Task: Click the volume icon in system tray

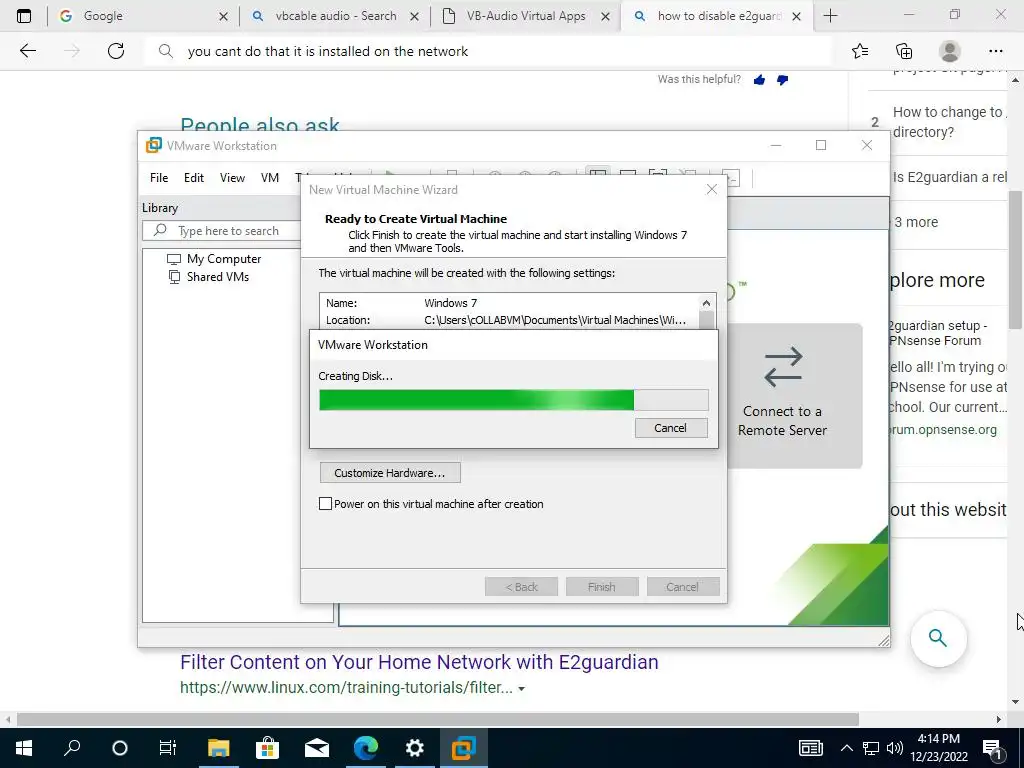Action: pyautogui.click(x=895, y=748)
